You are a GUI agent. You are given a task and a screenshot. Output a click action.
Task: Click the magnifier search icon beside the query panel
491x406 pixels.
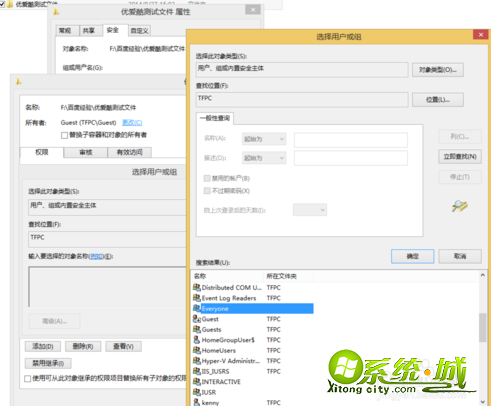coord(460,206)
